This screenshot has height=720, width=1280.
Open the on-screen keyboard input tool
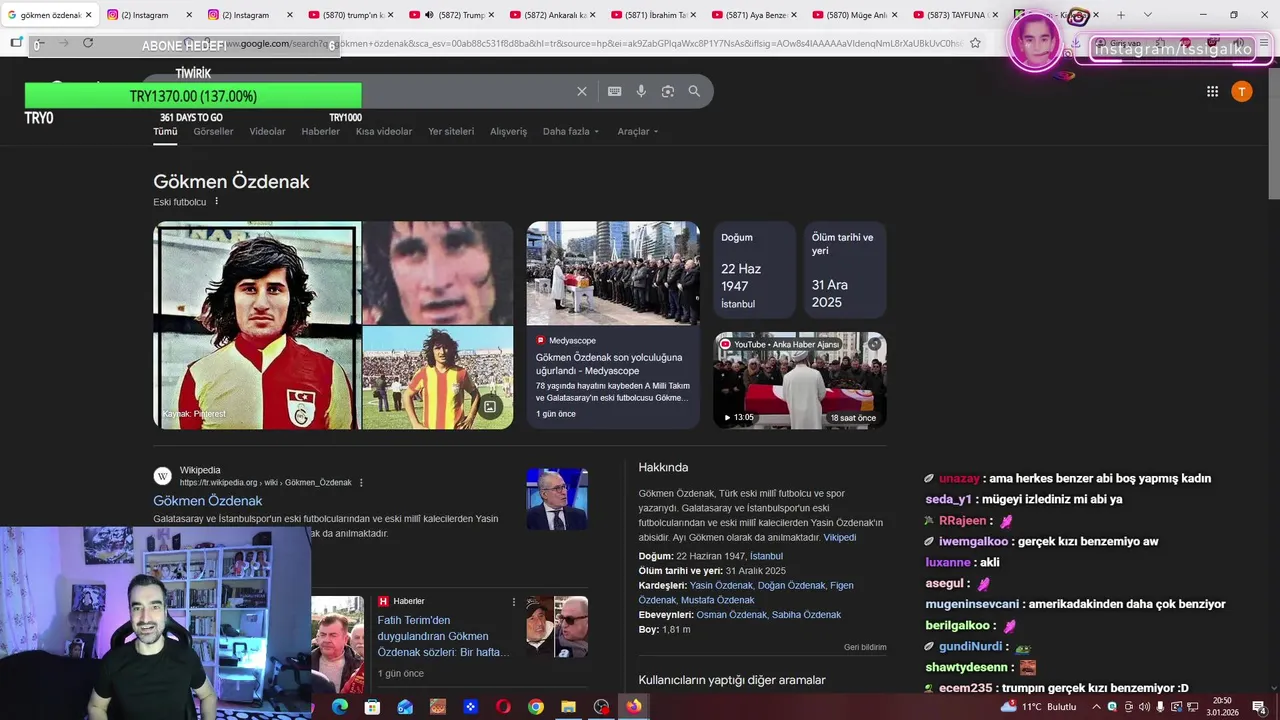614,91
